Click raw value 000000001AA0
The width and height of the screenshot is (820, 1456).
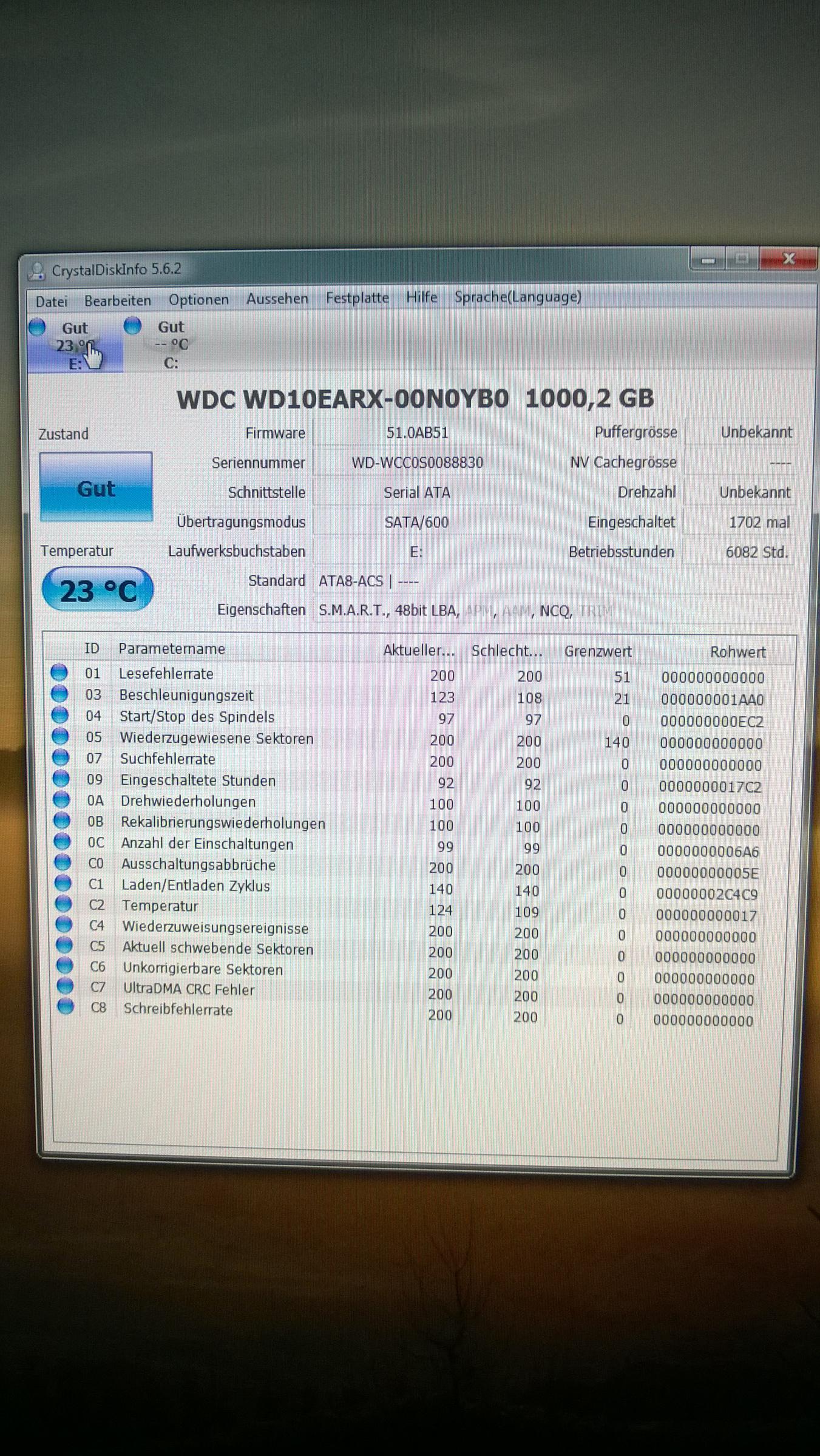click(x=712, y=699)
